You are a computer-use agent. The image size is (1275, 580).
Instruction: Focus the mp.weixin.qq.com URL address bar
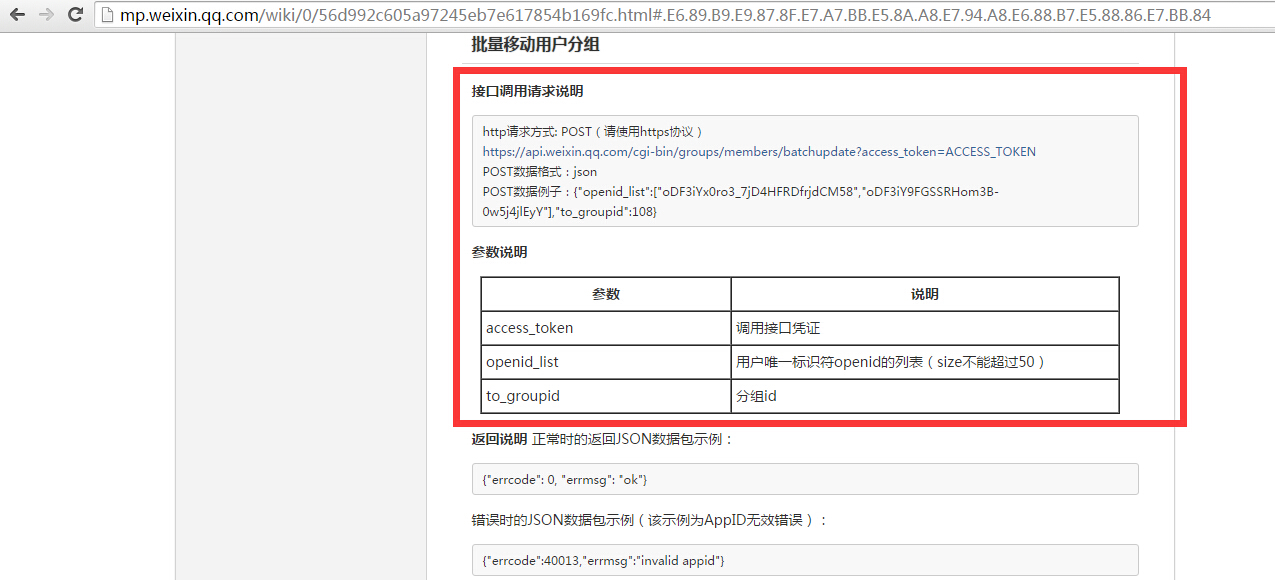tap(684, 15)
